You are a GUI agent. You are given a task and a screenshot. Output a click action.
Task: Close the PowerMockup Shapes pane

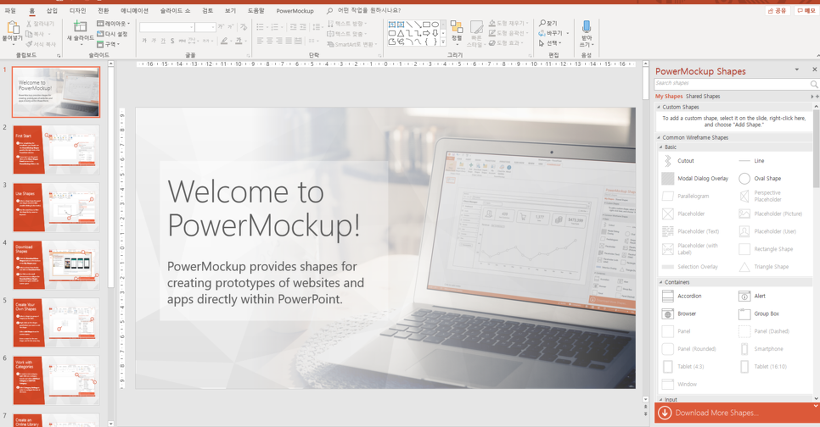tap(814, 70)
